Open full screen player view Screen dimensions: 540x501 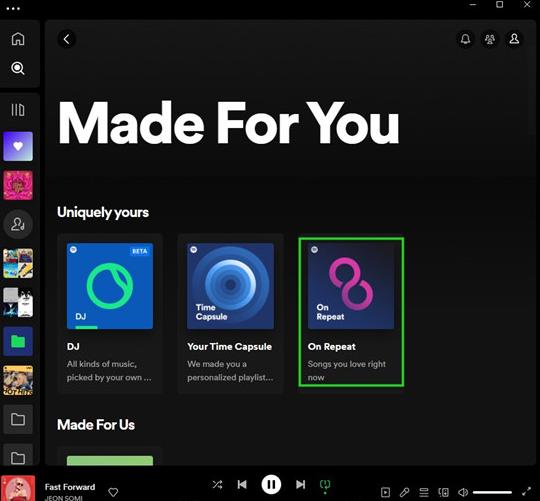pyautogui.click(x=527, y=492)
